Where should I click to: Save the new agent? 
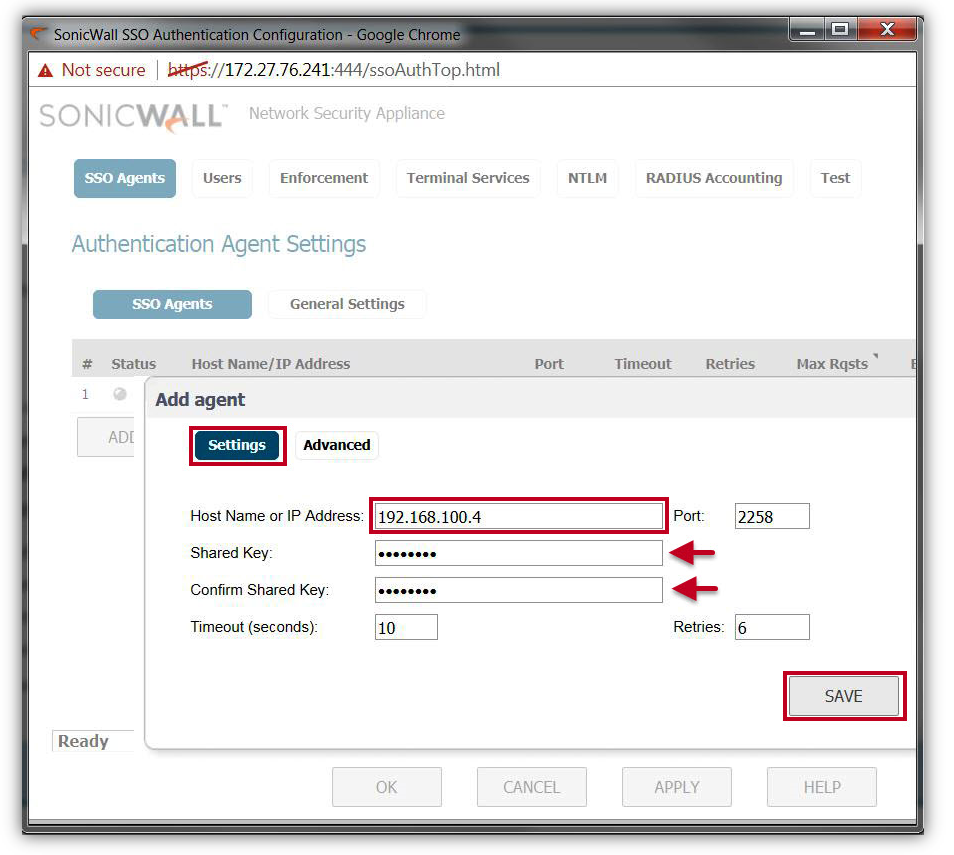point(844,696)
